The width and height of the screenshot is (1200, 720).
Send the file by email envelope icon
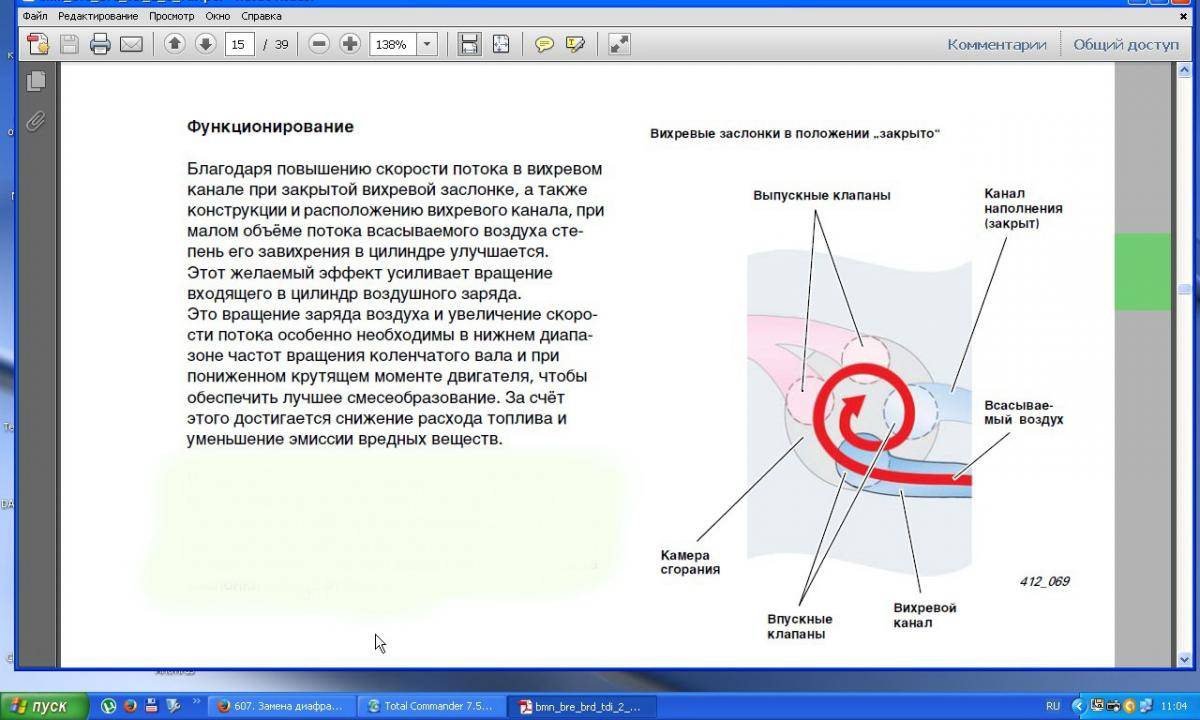(131, 44)
